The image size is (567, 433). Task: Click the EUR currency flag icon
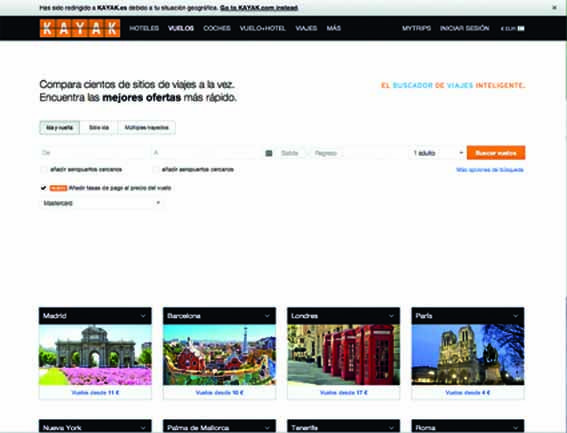521,29
